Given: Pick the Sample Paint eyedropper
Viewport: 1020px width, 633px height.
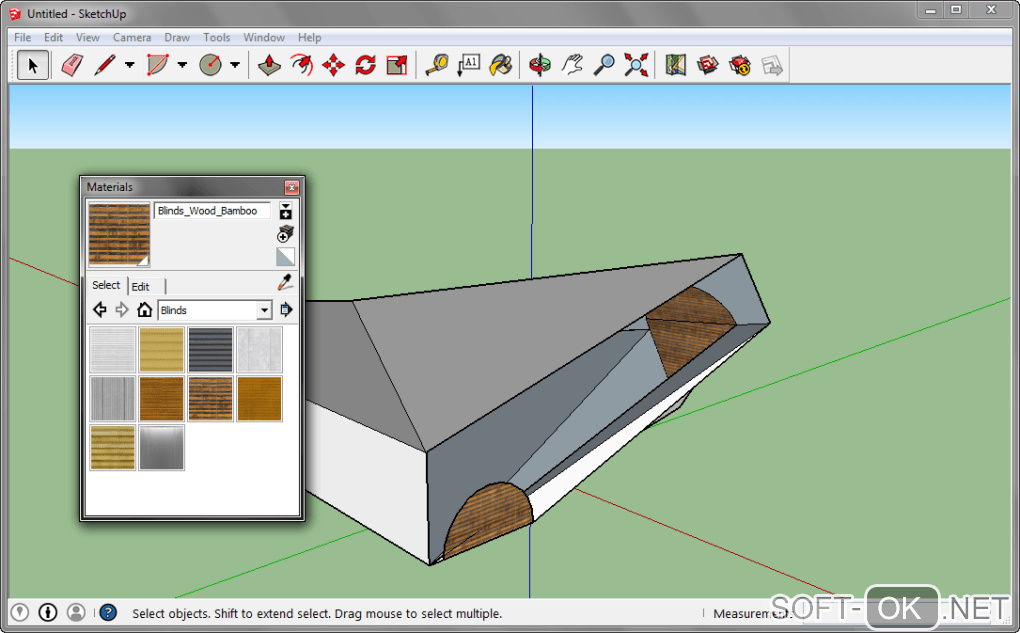Looking at the screenshot, I should pos(285,283).
